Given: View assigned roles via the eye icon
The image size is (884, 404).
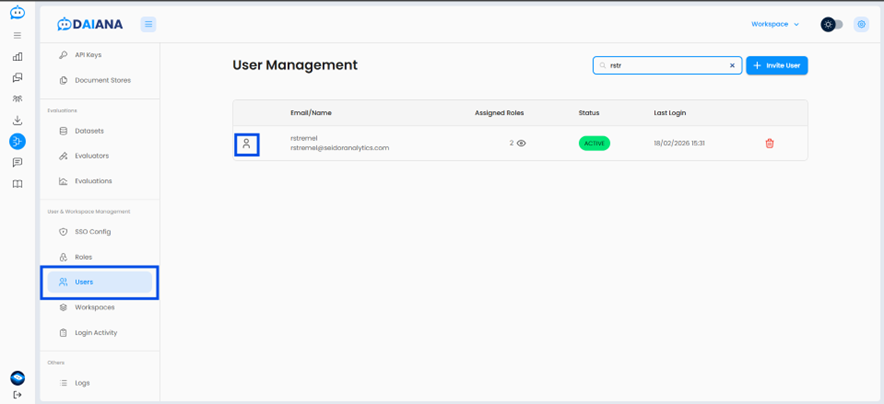Looking at the screenshot, I should (521, 143).
